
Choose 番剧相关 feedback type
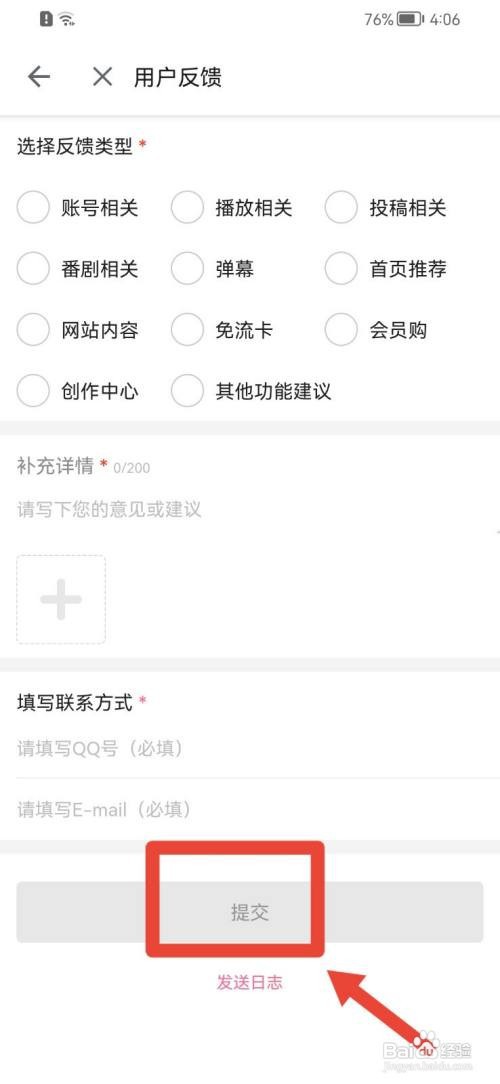33,269
